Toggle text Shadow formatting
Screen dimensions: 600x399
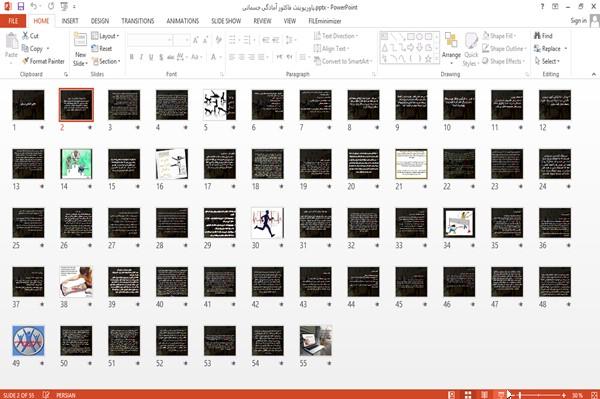(161, 57)
